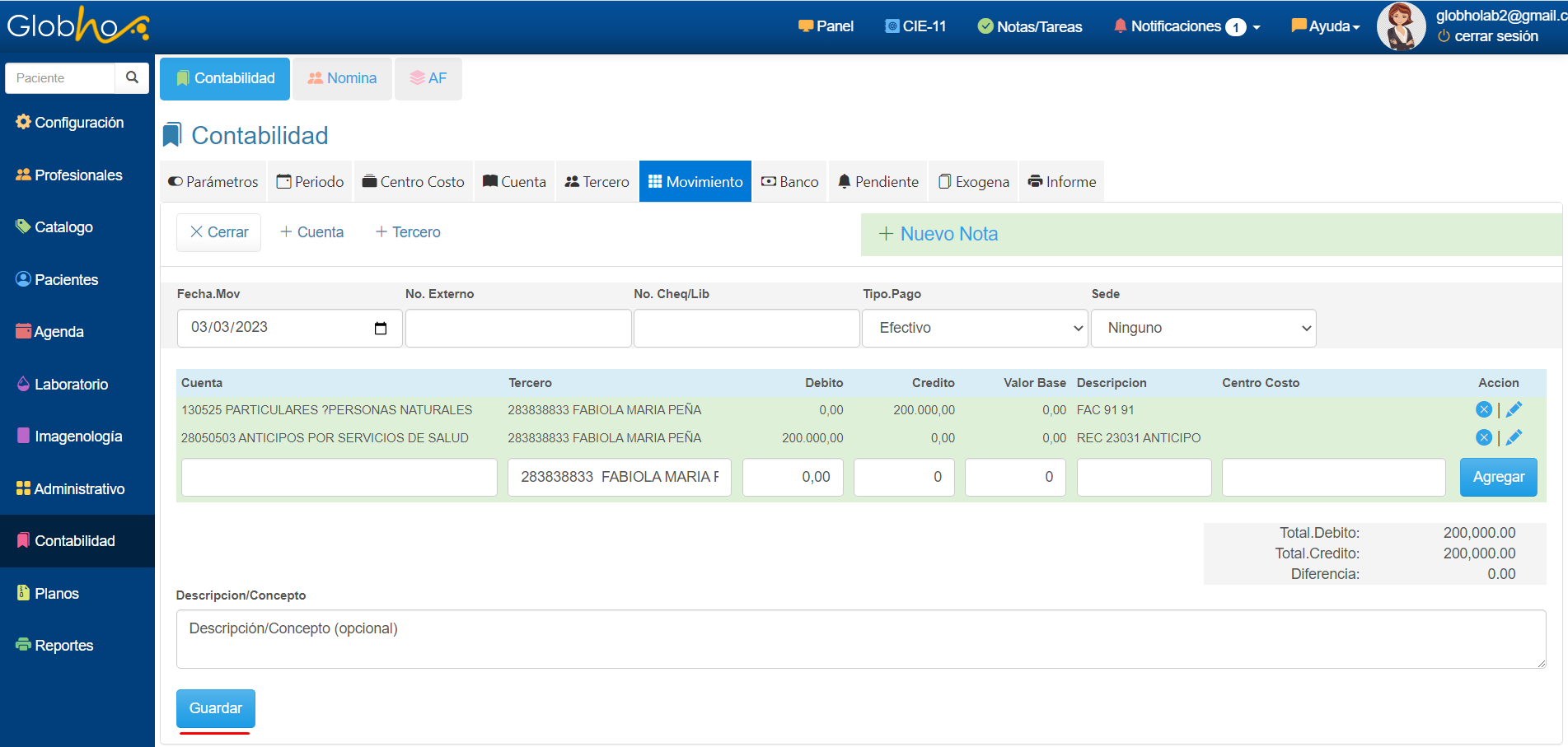Open Laboratorio in the sidebar
This screenshot has height=747, width=1568.
(x=71, y=385)
